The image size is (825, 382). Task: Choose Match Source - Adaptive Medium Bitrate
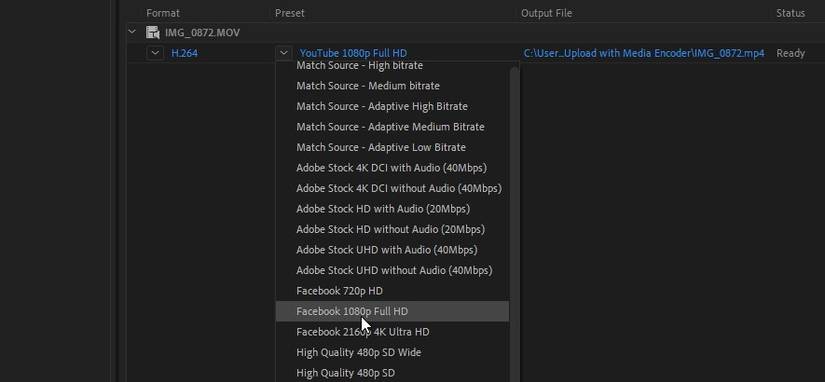pyautogui.click(x=392, y=127)
